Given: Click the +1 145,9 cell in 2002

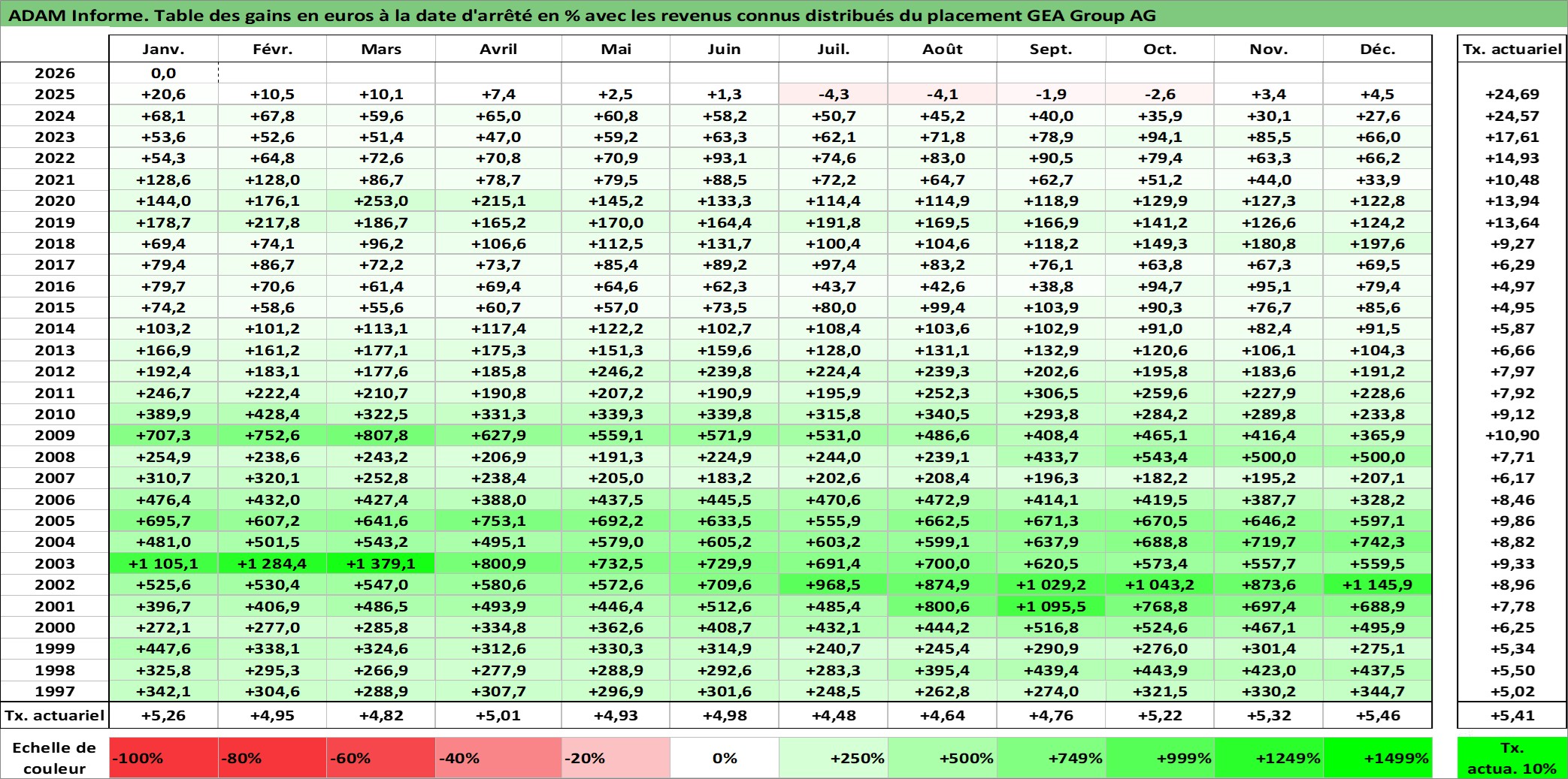Looking at the screenshot, I should pos(1378,584).
